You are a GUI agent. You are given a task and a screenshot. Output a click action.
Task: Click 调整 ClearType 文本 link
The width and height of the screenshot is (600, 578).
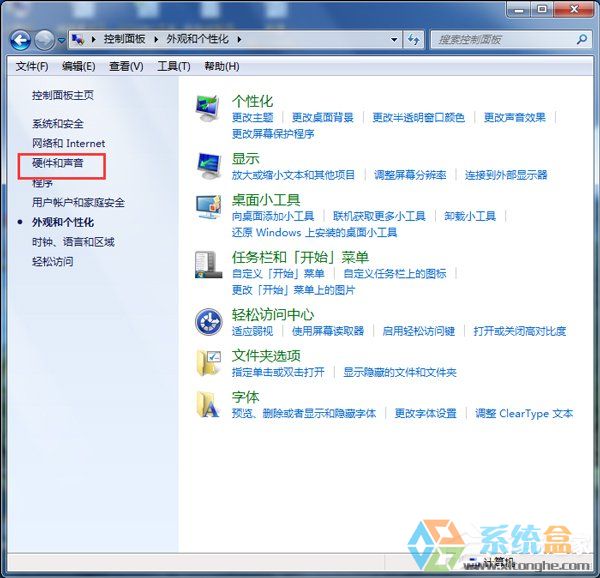524,414
